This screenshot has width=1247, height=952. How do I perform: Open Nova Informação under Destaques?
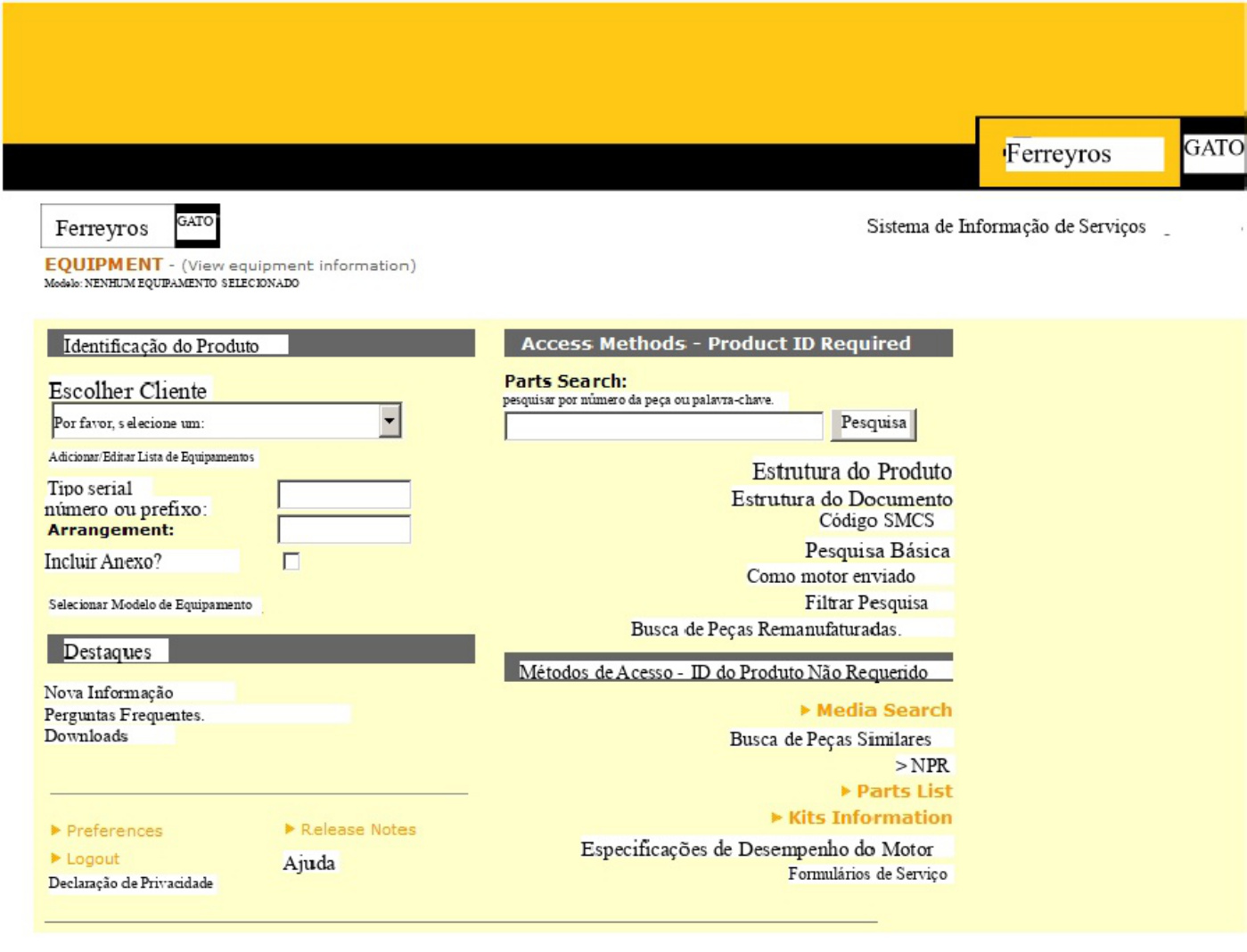[x=109, y=693]
